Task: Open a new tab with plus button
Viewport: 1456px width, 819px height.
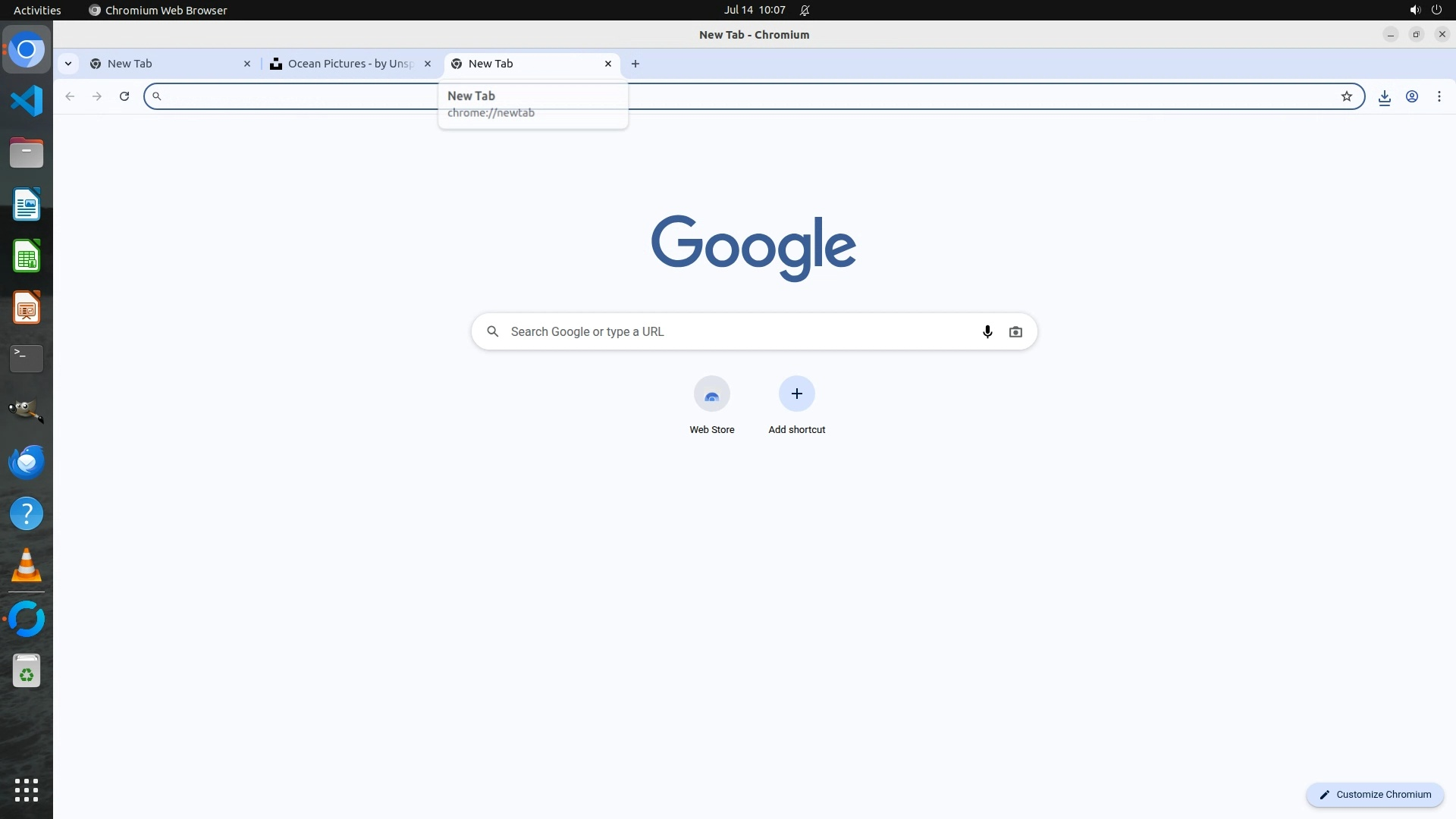Action: point(635,64)
